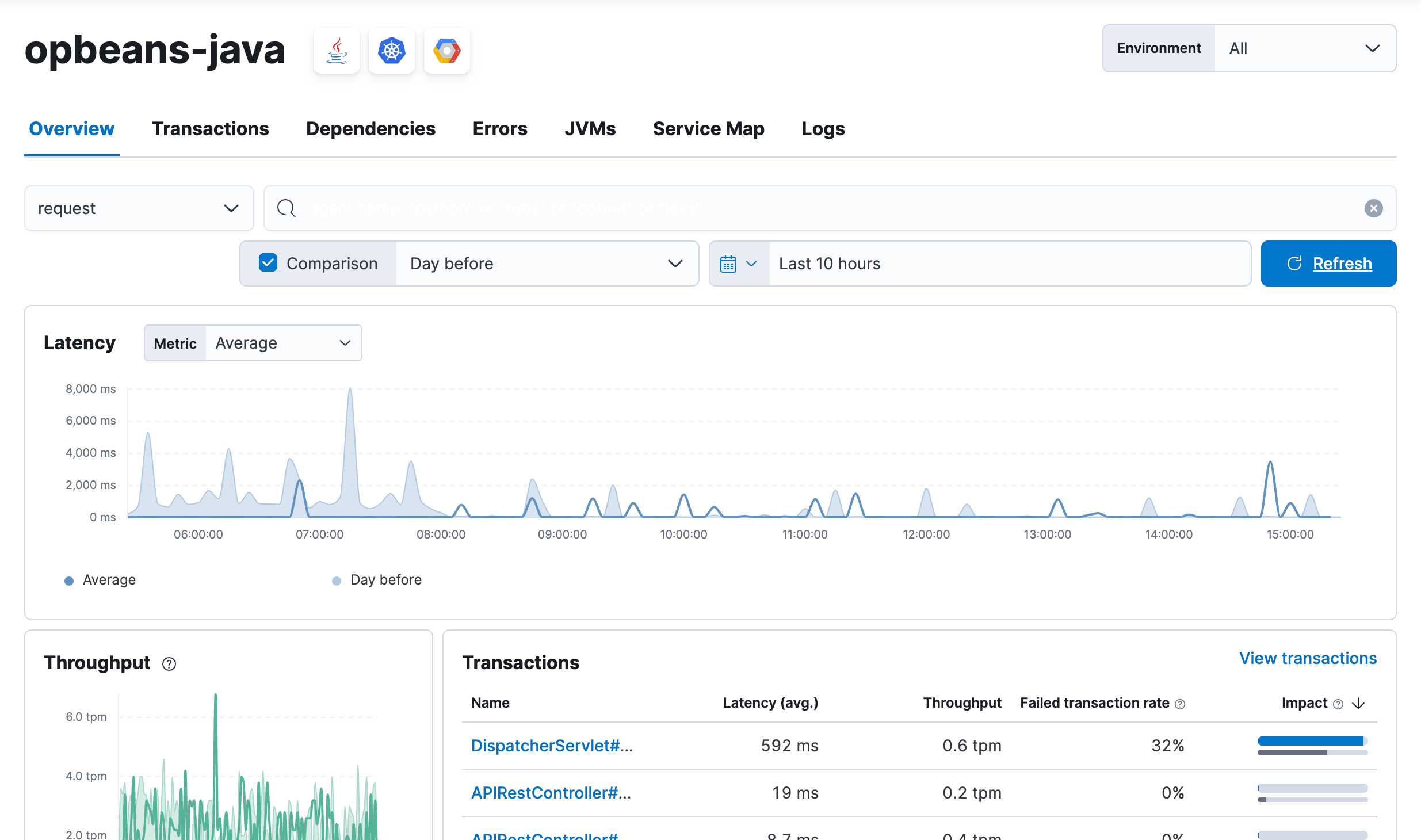Image resolution: width=1421 pixels, height=840 pixels.
Task: Open the calendar quick date menu
Action: point(739,264)
